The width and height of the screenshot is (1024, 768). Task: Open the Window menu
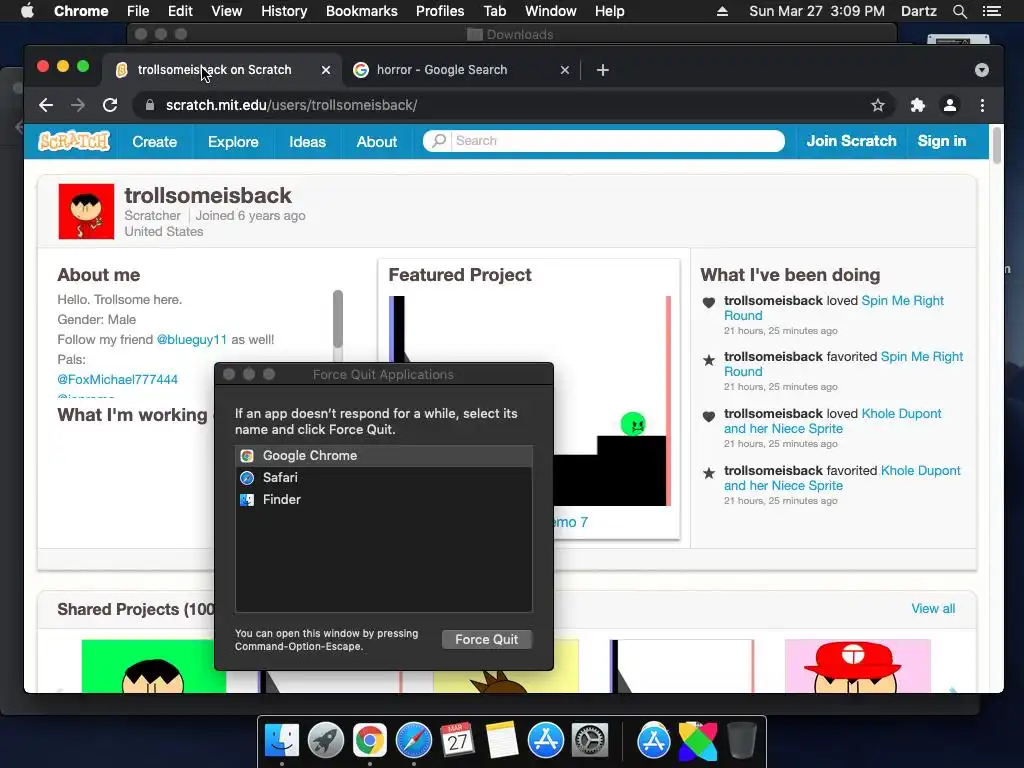(551, 11)
